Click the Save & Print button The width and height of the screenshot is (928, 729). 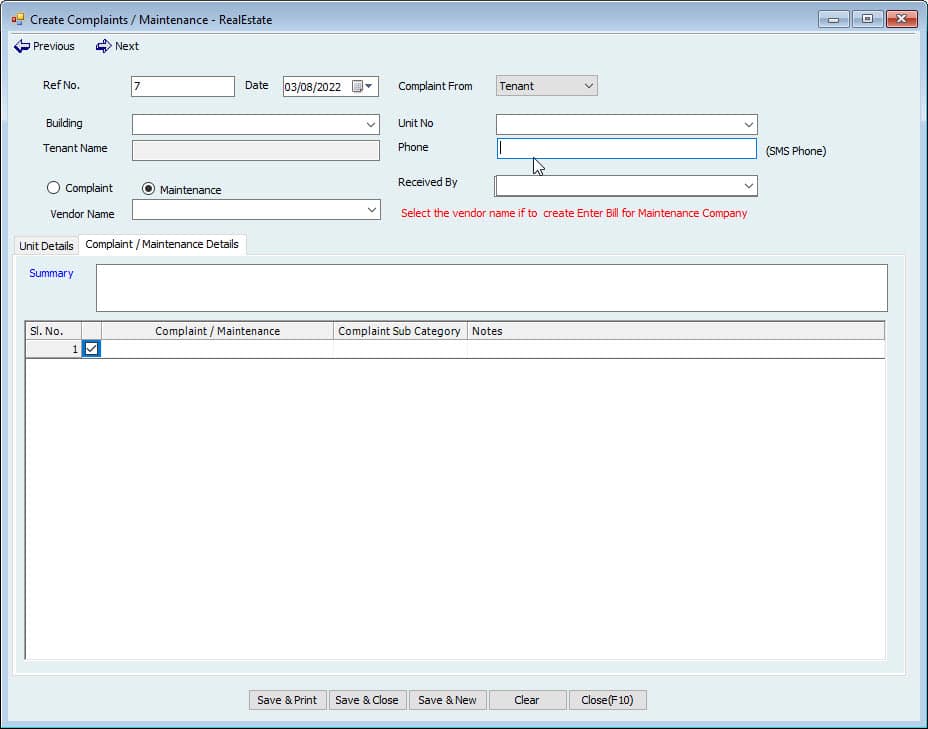(x=287, y=700)
